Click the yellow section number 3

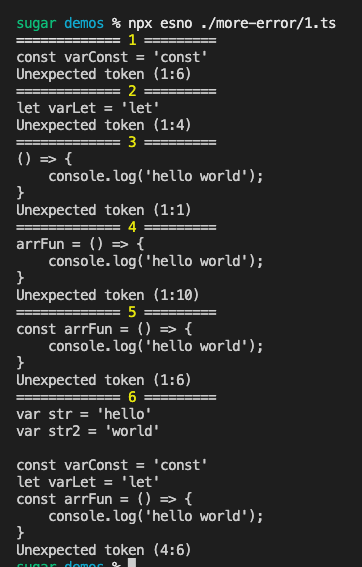132,142
